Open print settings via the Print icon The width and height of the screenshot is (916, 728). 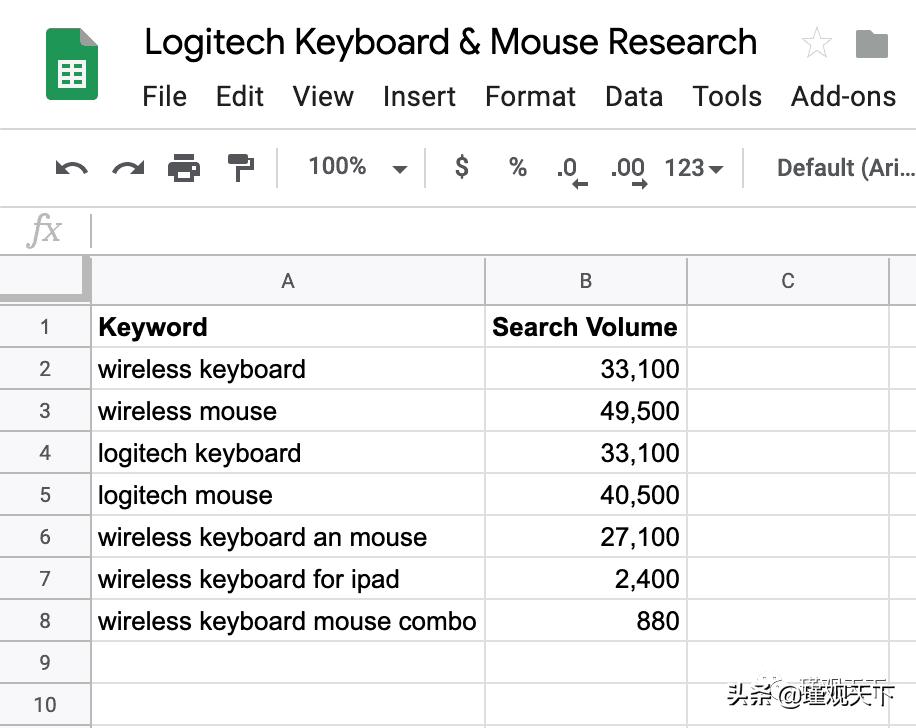[x=184, y=167]
